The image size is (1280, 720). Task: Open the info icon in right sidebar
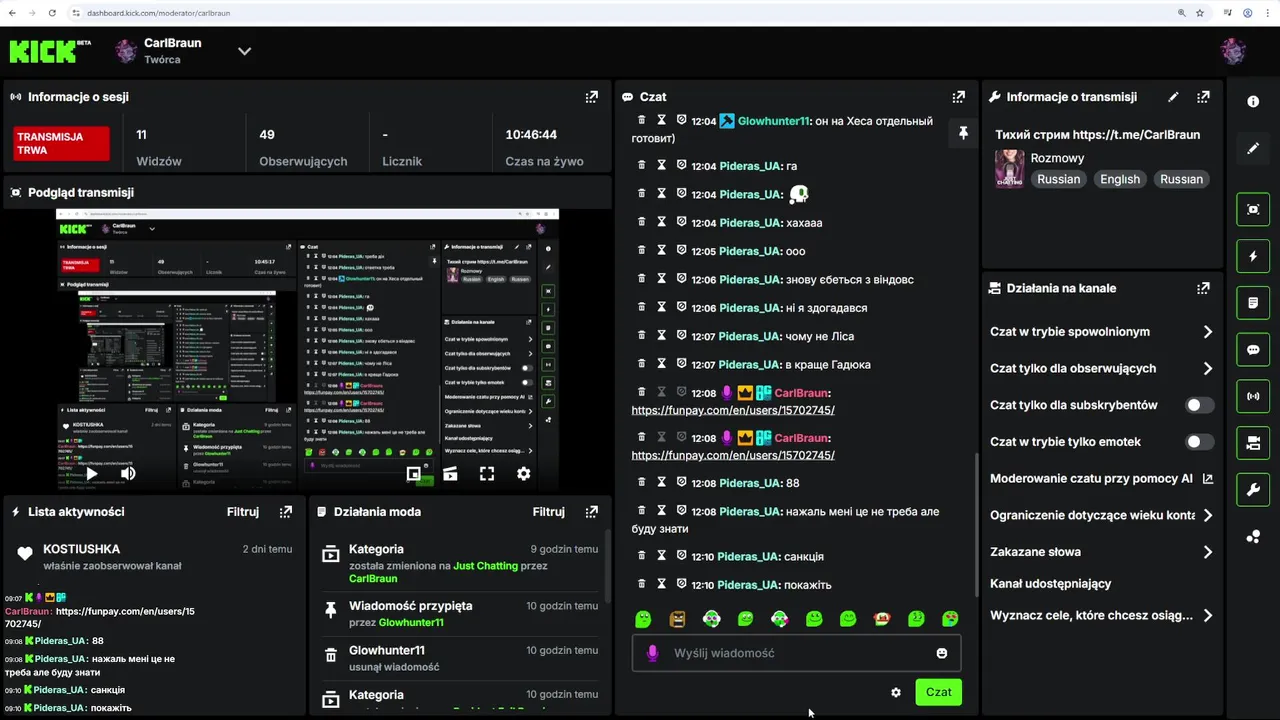1253,101
